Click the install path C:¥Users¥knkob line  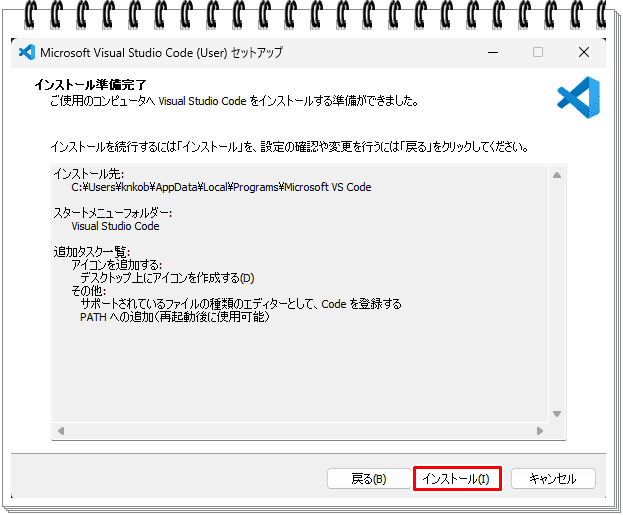point(221,187)
